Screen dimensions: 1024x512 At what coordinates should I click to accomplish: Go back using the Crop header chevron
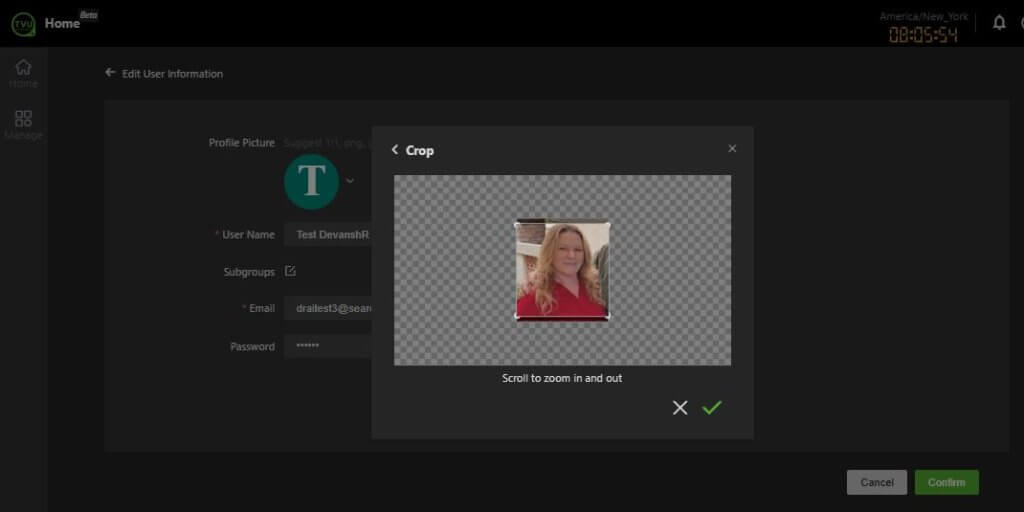pyautogui.click(x=395, y=150)
